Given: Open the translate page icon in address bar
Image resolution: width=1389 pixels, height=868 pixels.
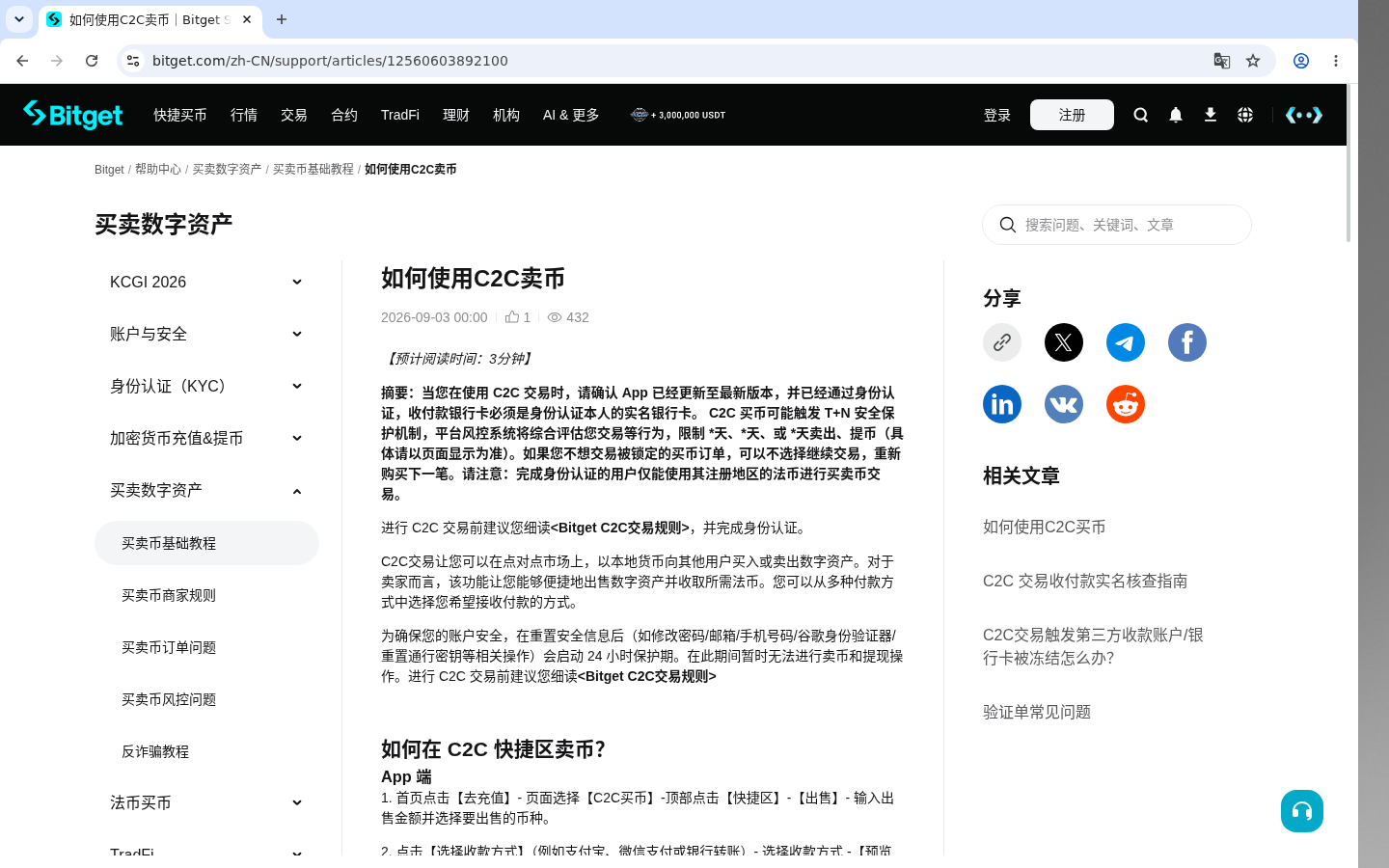Looking at the screenshot, I should tap(1222, 61).
